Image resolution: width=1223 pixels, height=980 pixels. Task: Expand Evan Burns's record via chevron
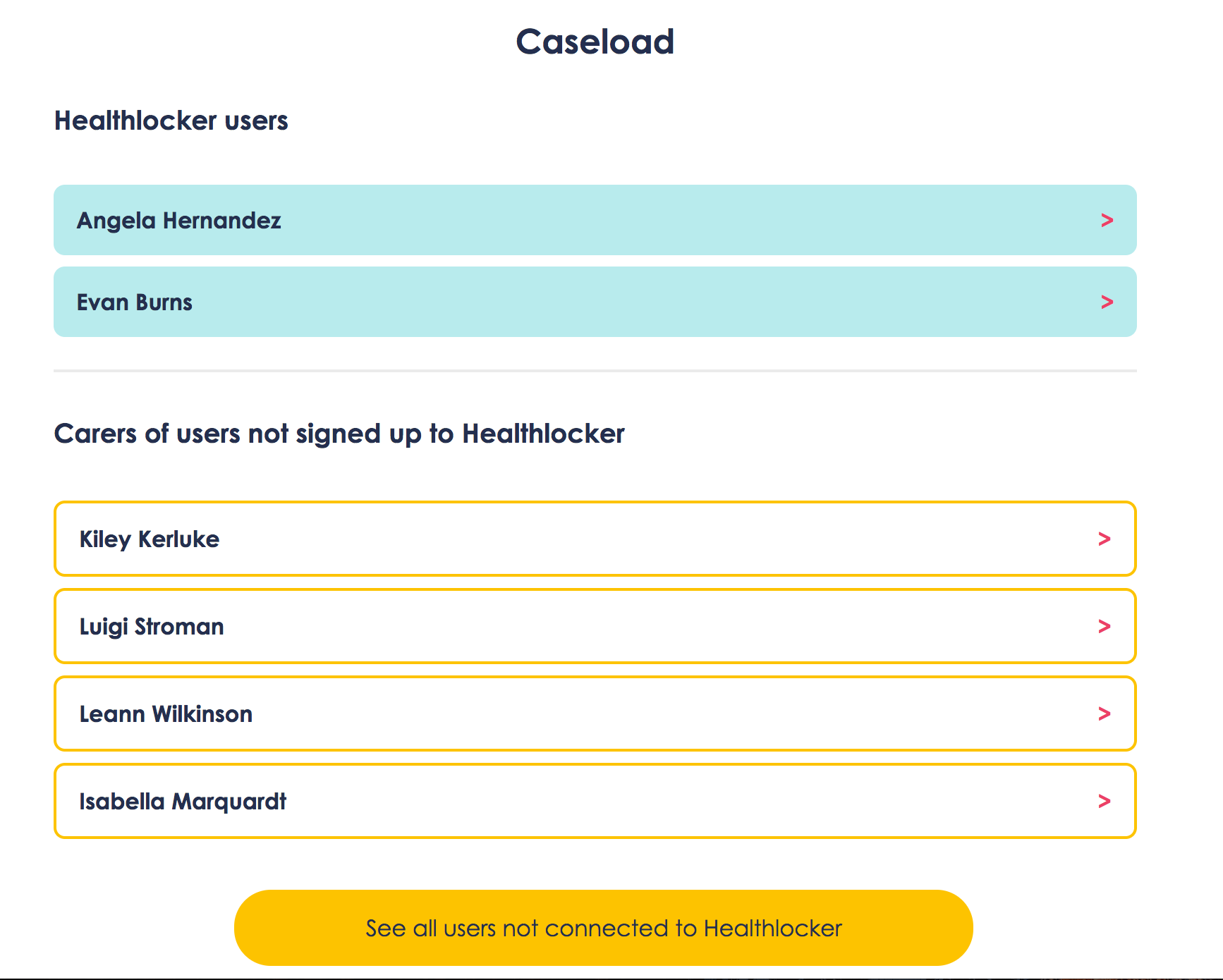[x=1106, y=302]
